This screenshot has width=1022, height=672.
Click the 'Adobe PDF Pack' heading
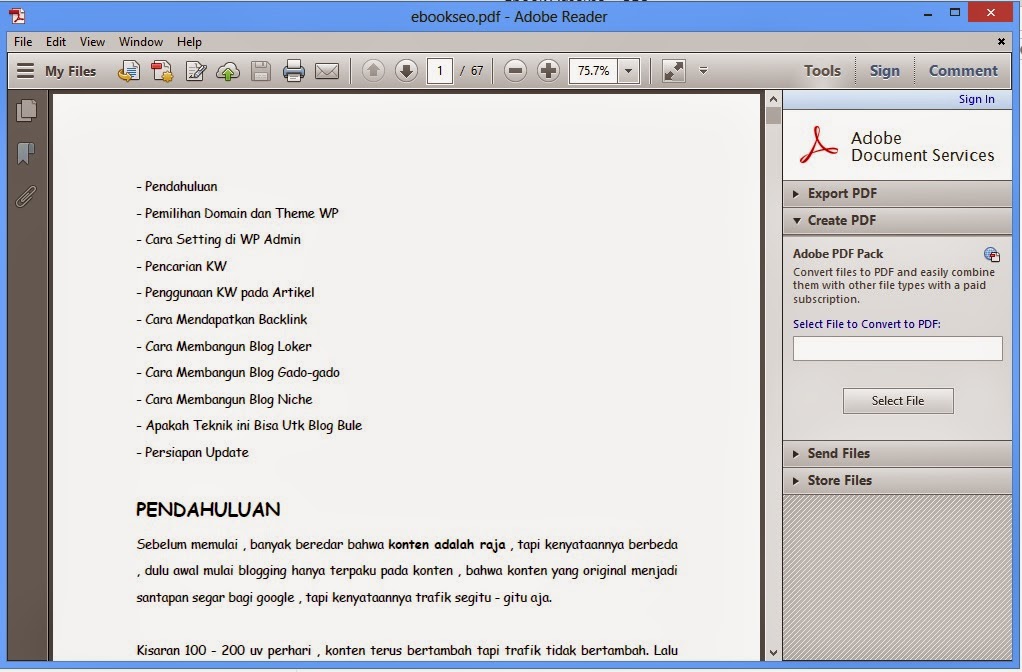pos(838,254)
